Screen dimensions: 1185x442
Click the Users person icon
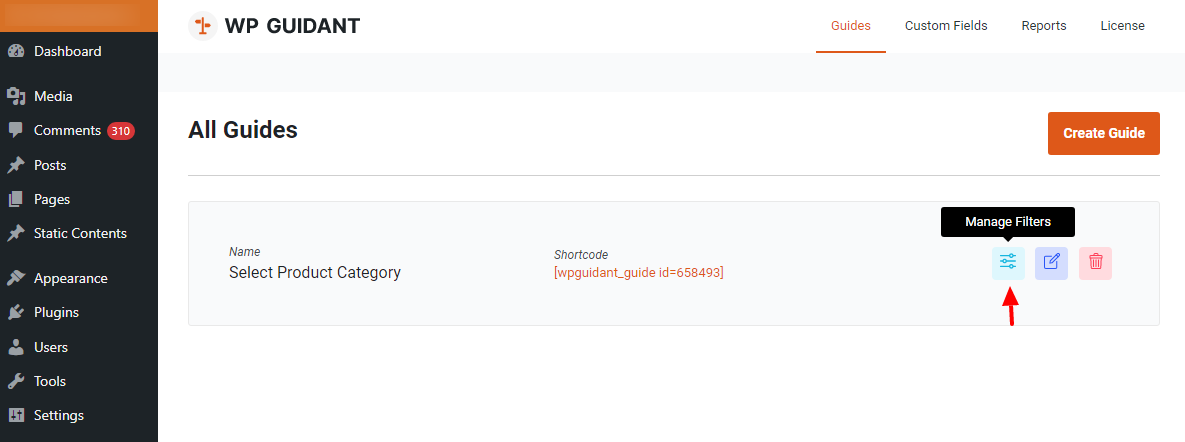(16, 347)
